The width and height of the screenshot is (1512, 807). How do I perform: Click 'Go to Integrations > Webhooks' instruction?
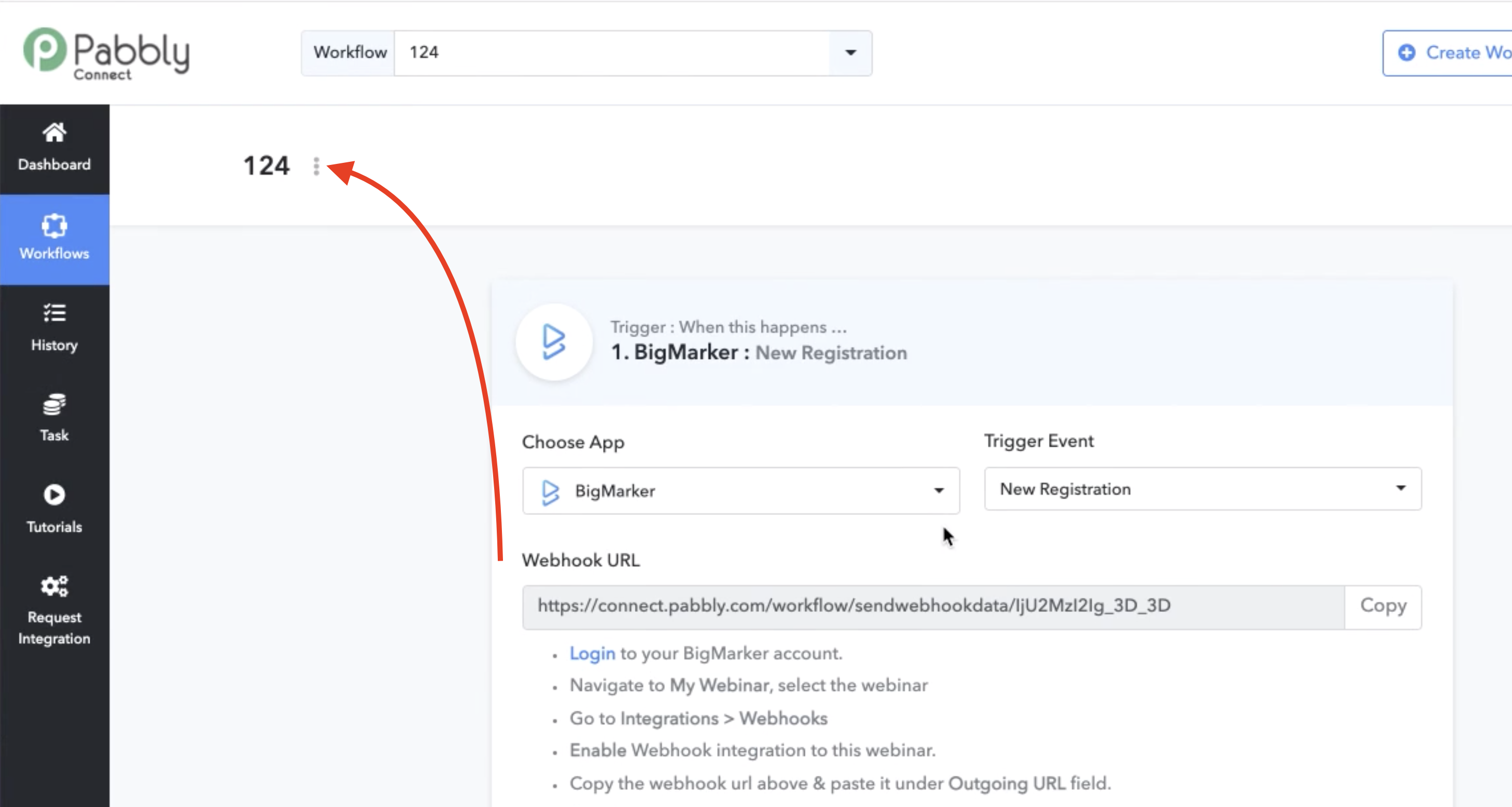click(698, 718)
